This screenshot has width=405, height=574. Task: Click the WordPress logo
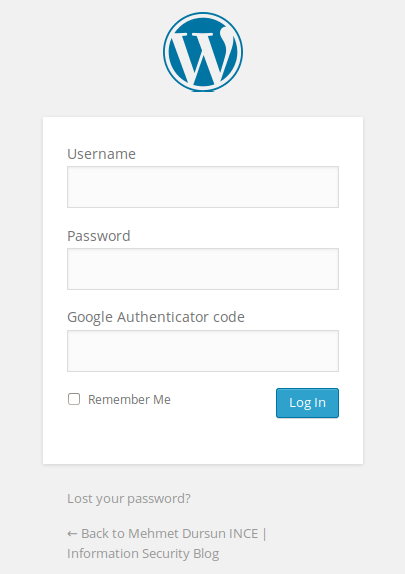pos(203,52)
